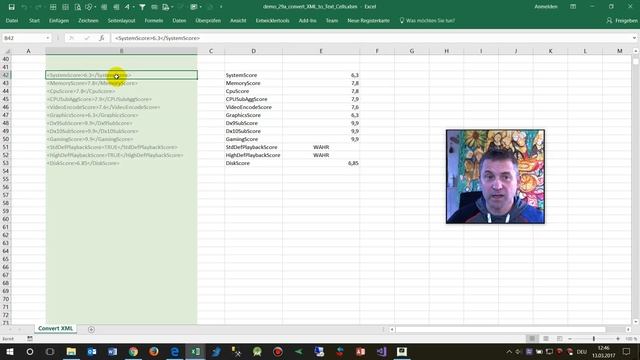The width and height of the screenshot is (640, 360).
Task: Switch to Page Break Preview in status bar
Action: [x=559, y=339]
